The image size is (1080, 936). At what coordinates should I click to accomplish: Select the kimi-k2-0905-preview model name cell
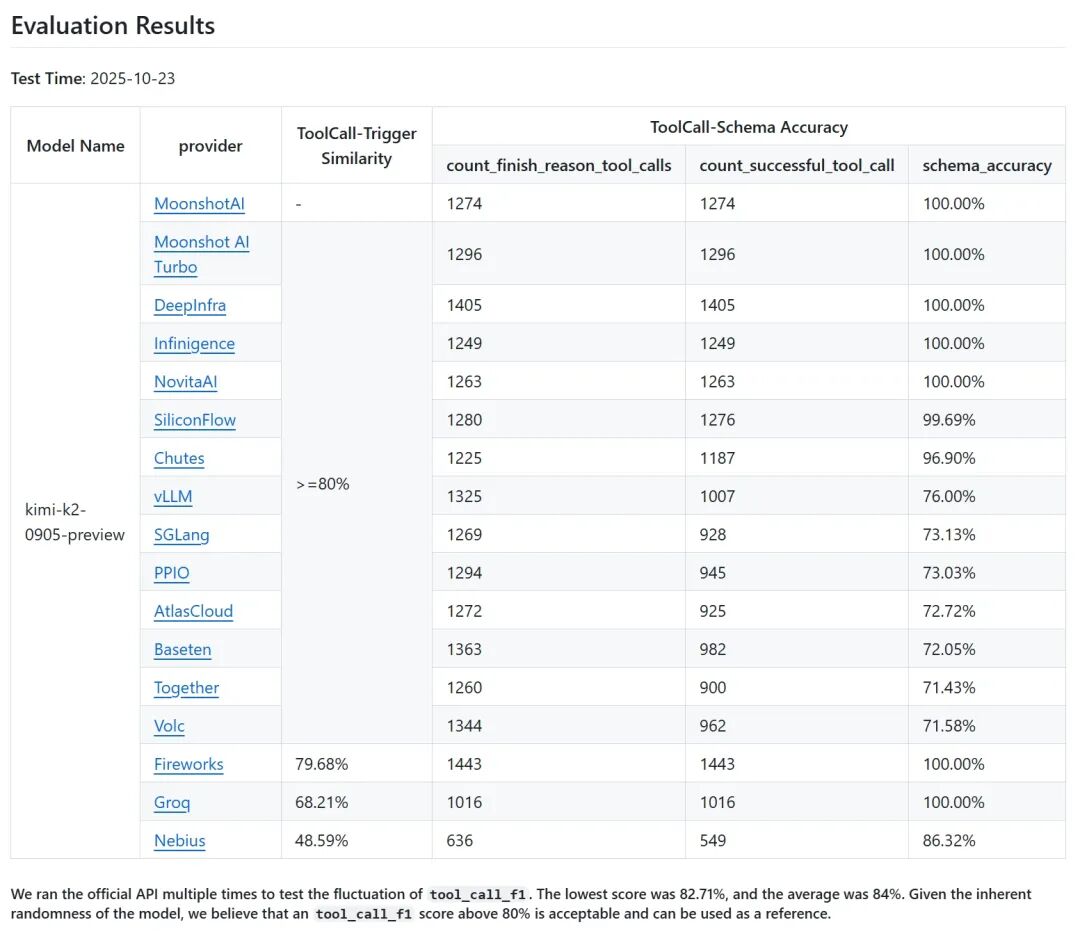click(x=75, y=522)
